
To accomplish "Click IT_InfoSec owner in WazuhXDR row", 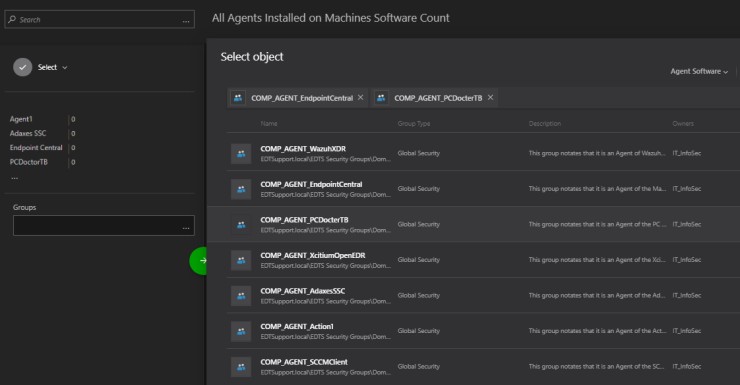I will [687, 153].
